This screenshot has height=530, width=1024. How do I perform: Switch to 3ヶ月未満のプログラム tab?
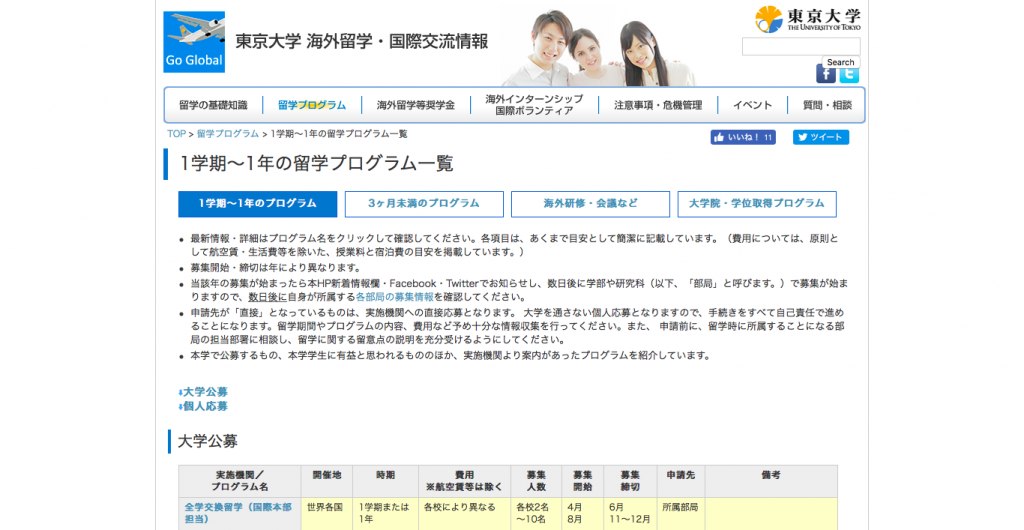click(x=423, y=204)
